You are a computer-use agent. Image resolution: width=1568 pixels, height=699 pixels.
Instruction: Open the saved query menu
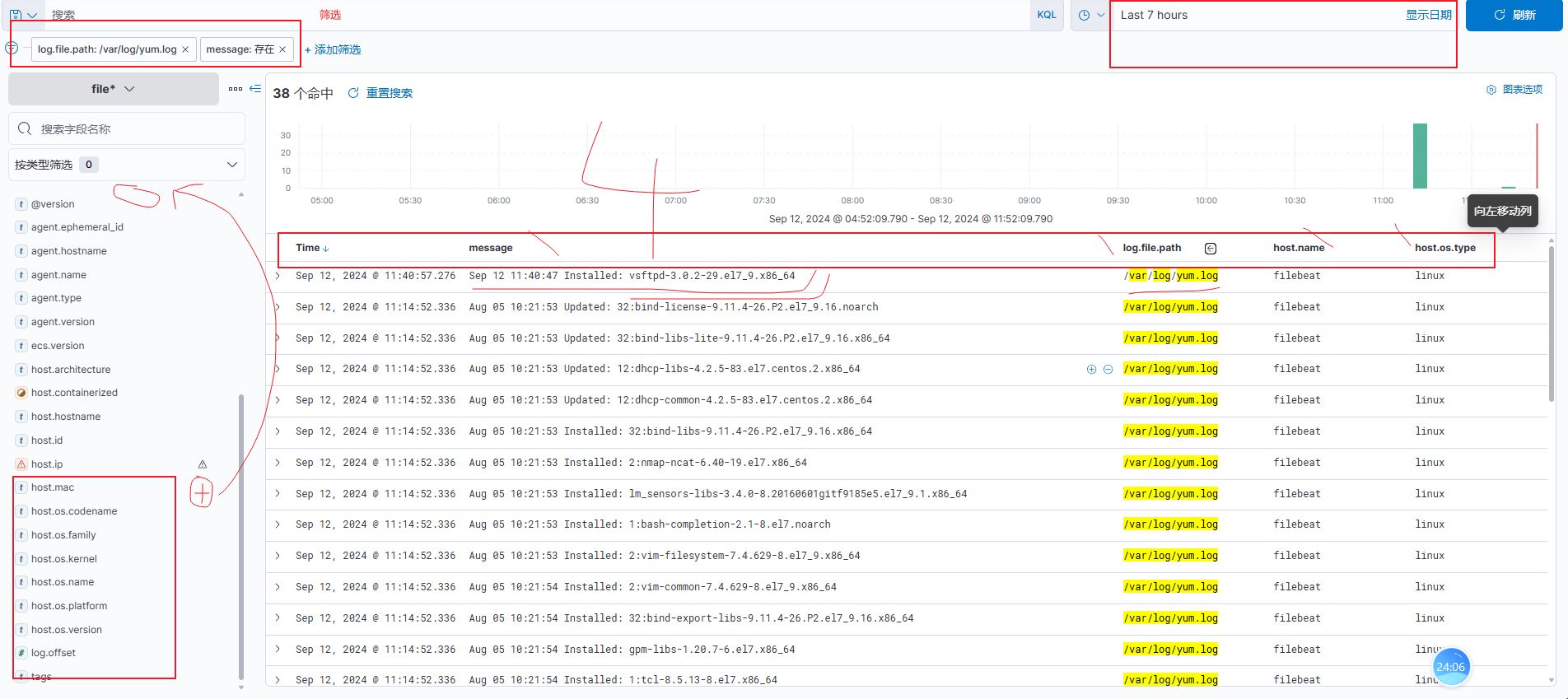[23, 15]
